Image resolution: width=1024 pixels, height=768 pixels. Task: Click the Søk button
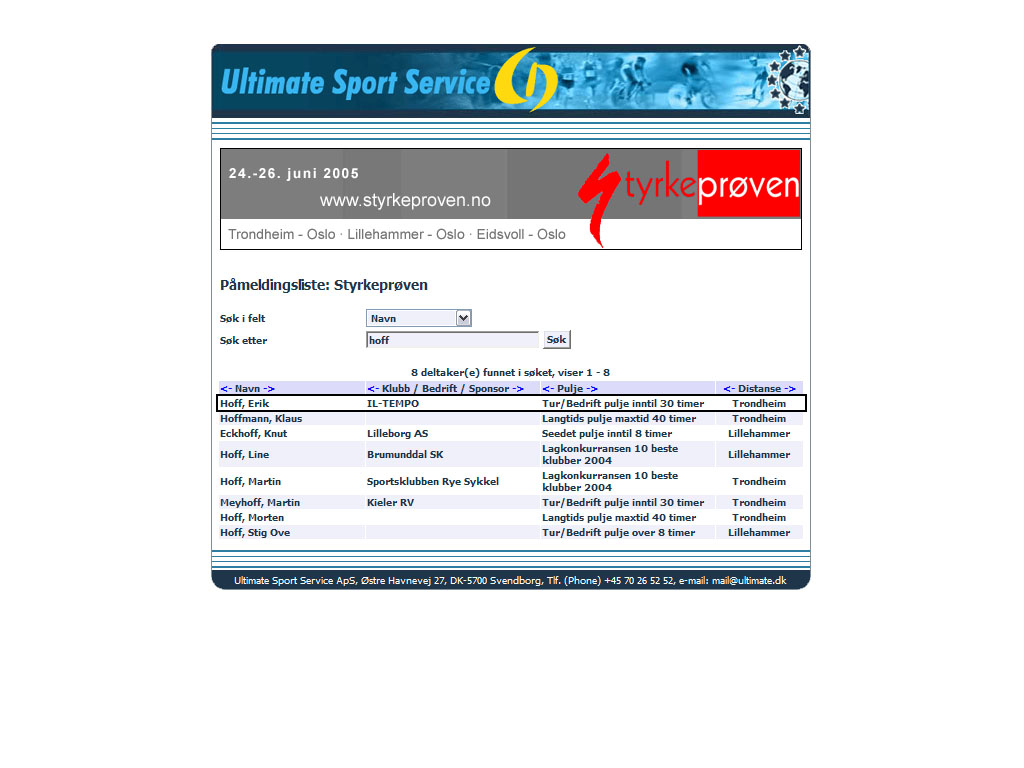[556, 340]
